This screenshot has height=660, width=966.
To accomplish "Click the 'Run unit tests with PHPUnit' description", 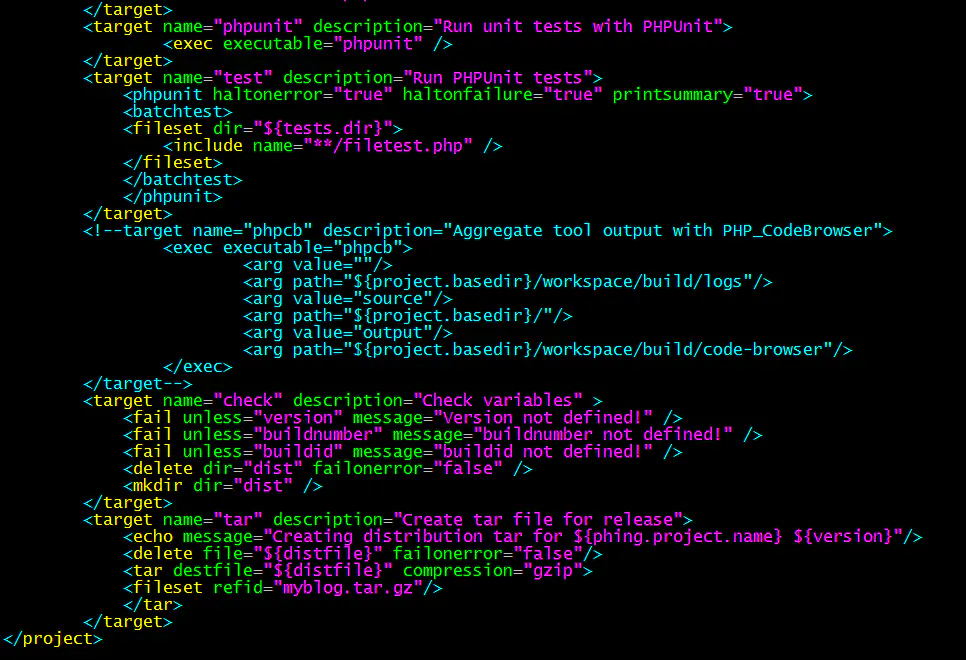I will coord(578,27).
